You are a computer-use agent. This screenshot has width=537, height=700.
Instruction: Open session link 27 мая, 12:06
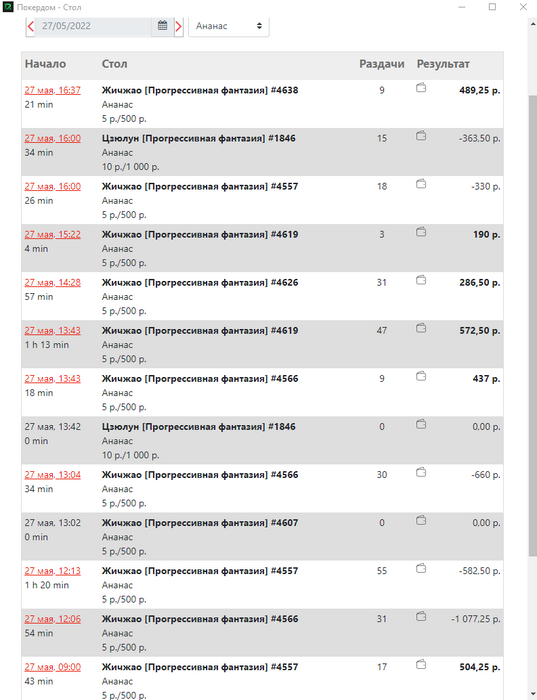tap(53, 619)
